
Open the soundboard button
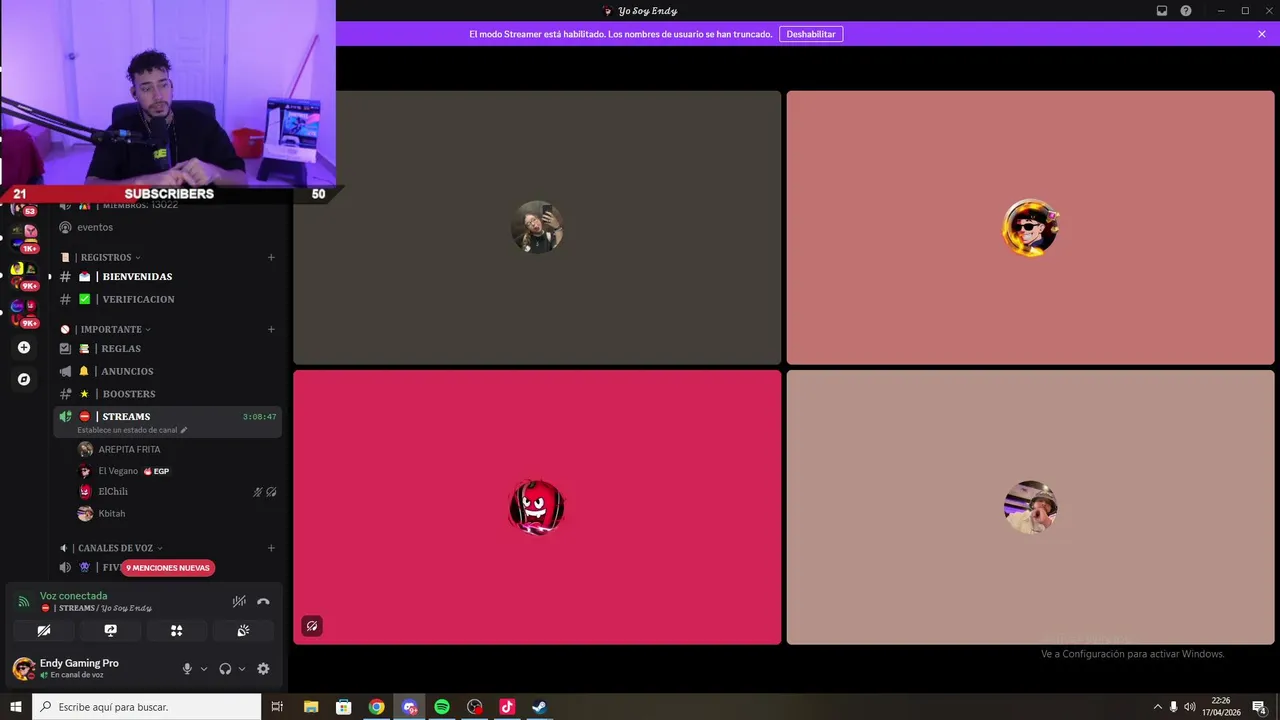pyautogui.click(x=243, y=631)
